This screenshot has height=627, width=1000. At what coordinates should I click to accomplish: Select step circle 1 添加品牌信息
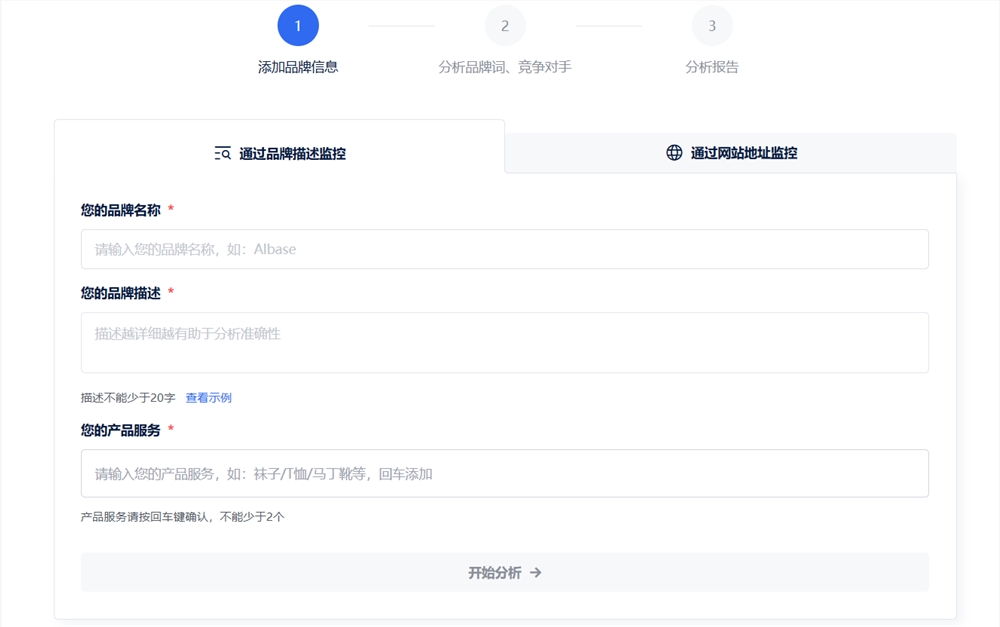point(298,26)
